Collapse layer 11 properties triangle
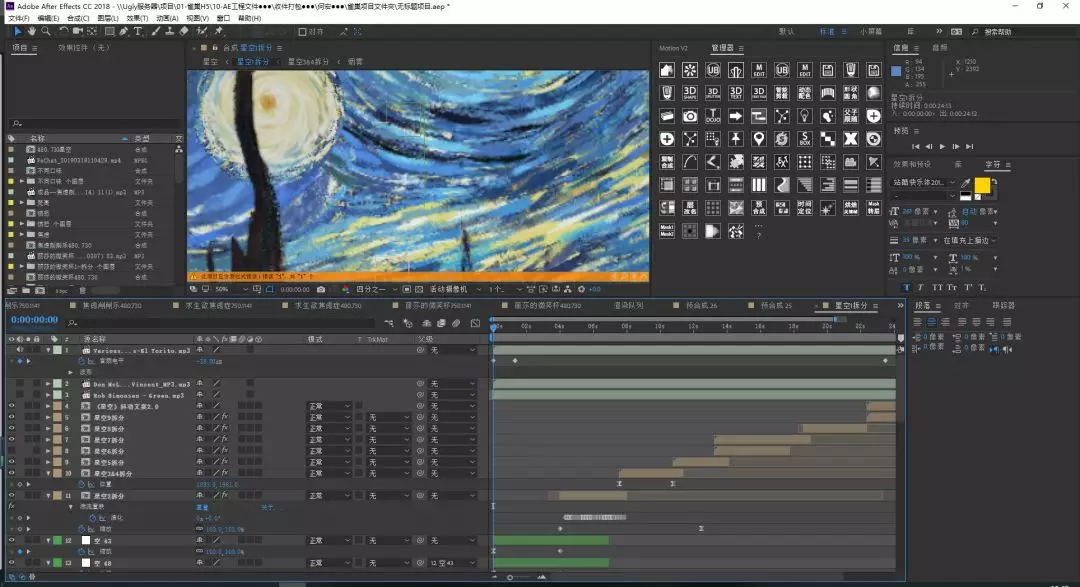Viewport: 1080px width, 587px height. 47,495
